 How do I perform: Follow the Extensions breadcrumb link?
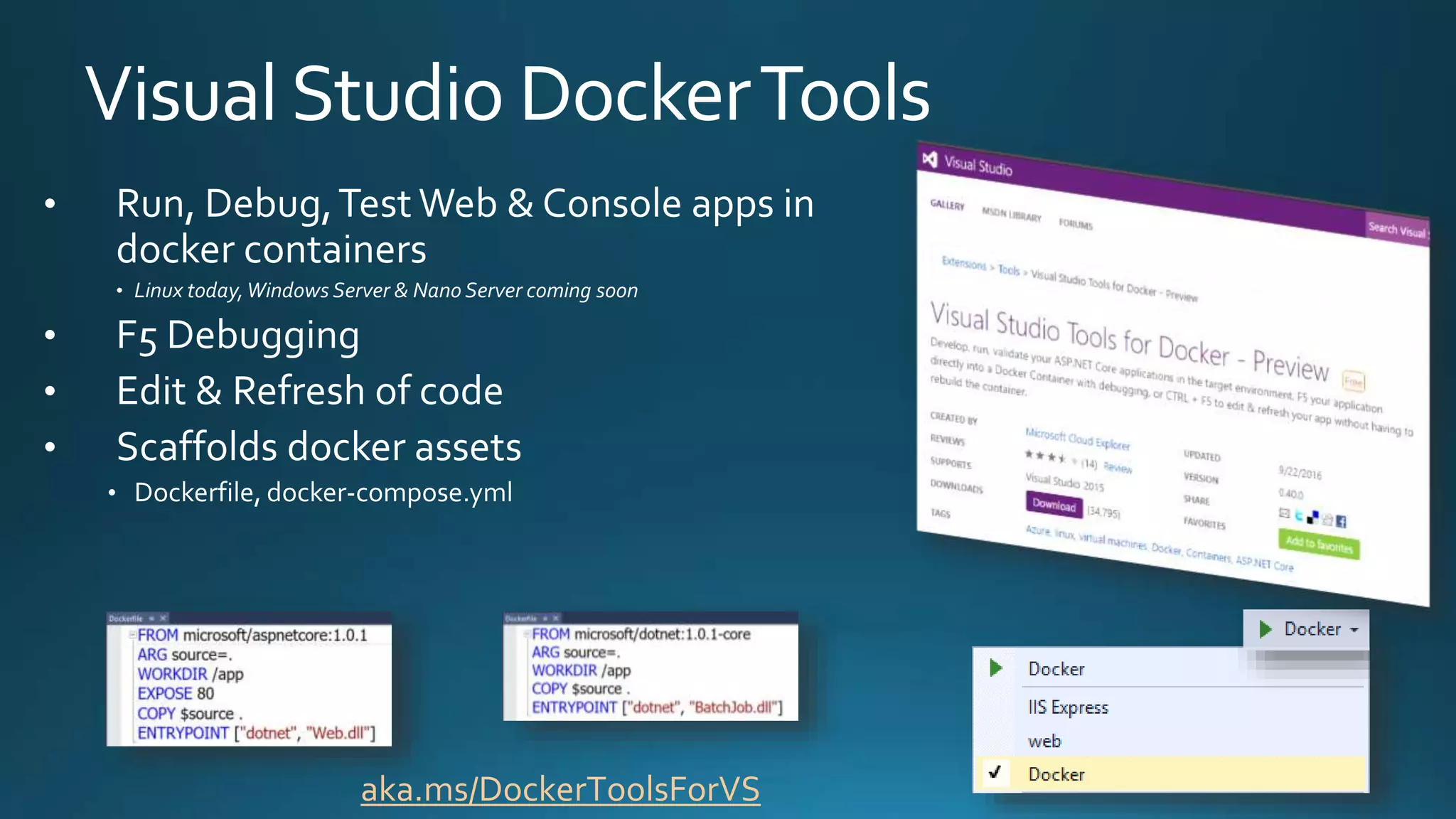964,263
